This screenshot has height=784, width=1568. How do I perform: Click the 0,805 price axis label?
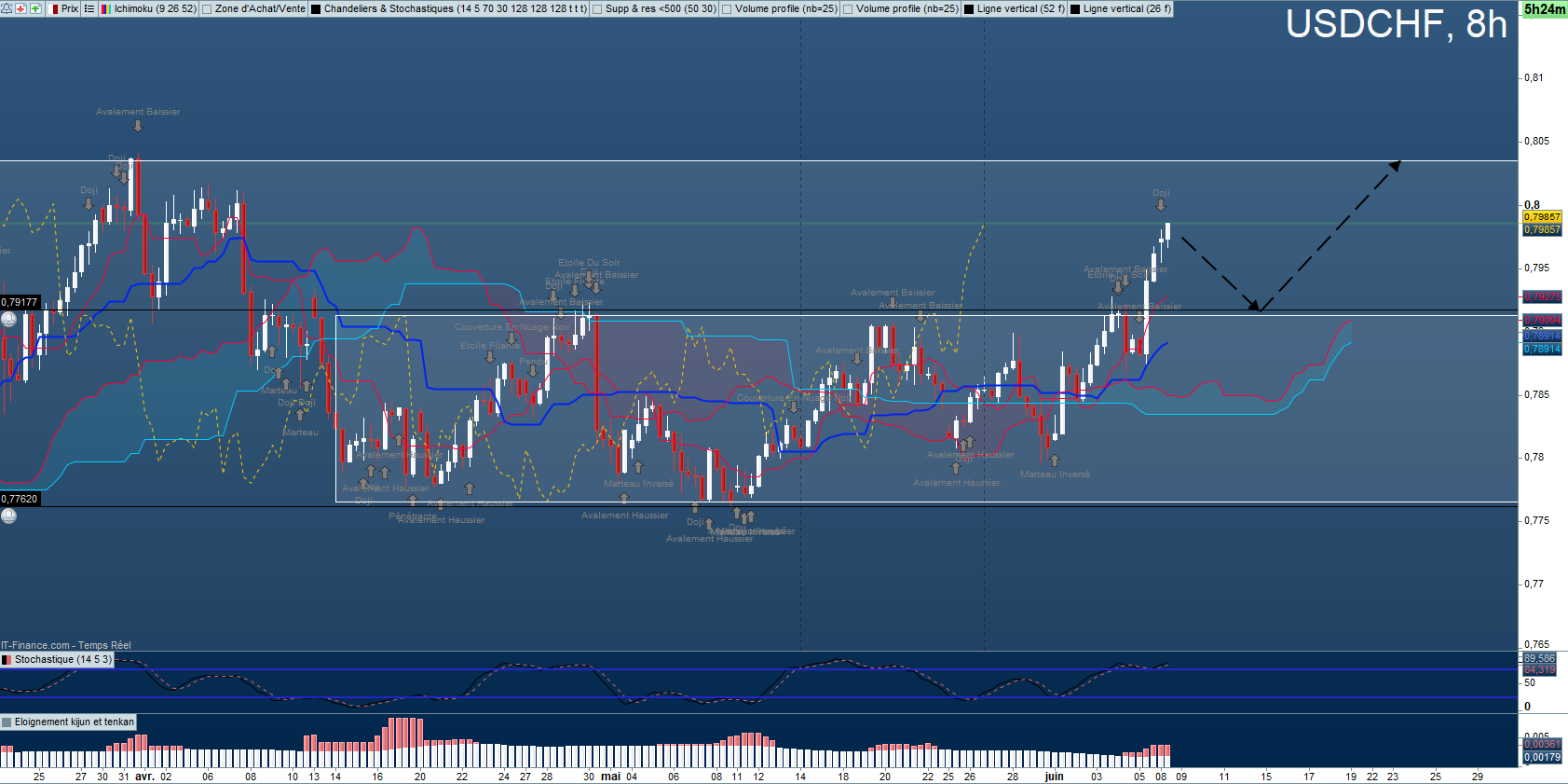(x=1537, y=142)
